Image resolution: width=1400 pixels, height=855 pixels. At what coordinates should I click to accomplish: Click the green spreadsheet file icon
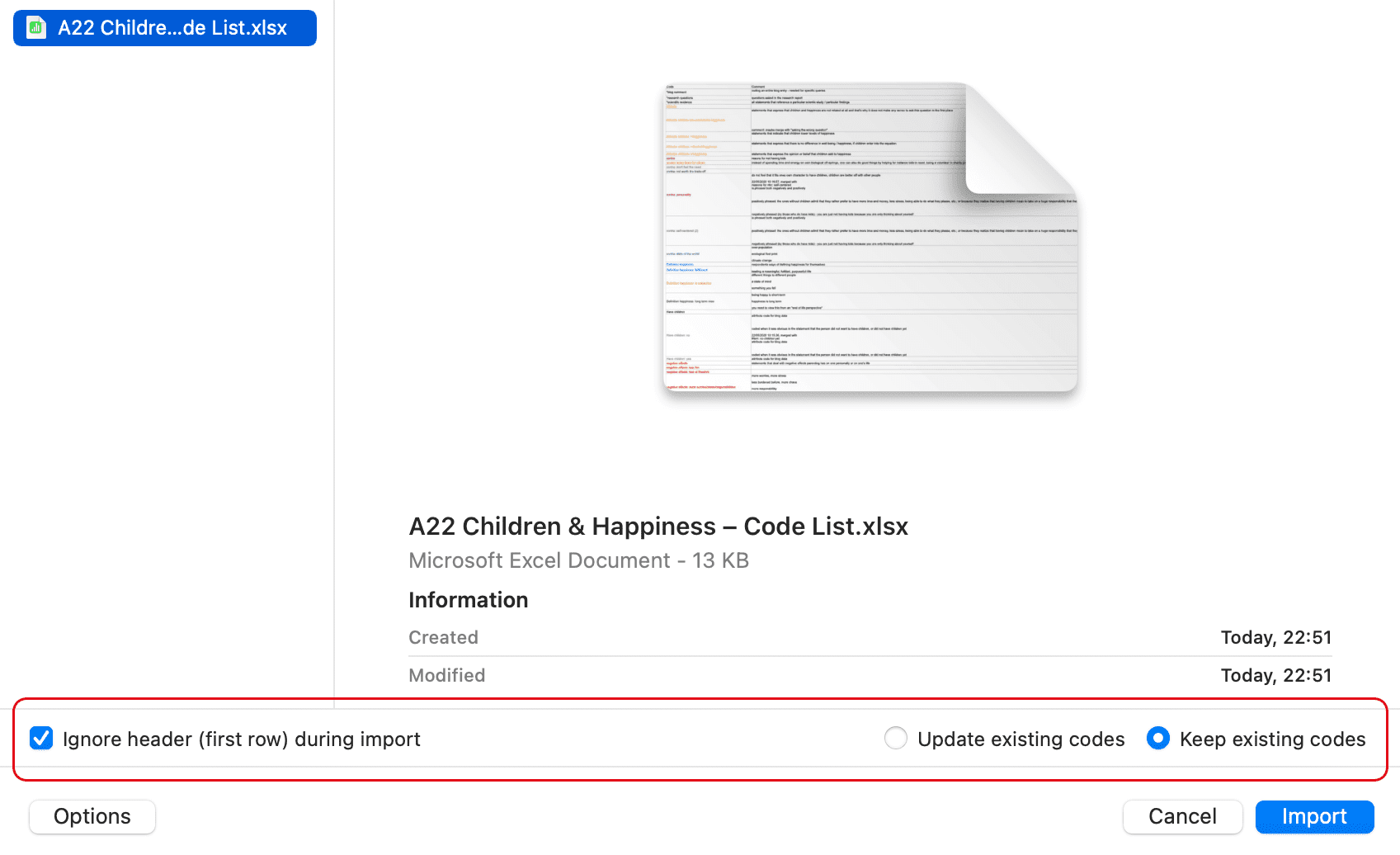[36, 28]
